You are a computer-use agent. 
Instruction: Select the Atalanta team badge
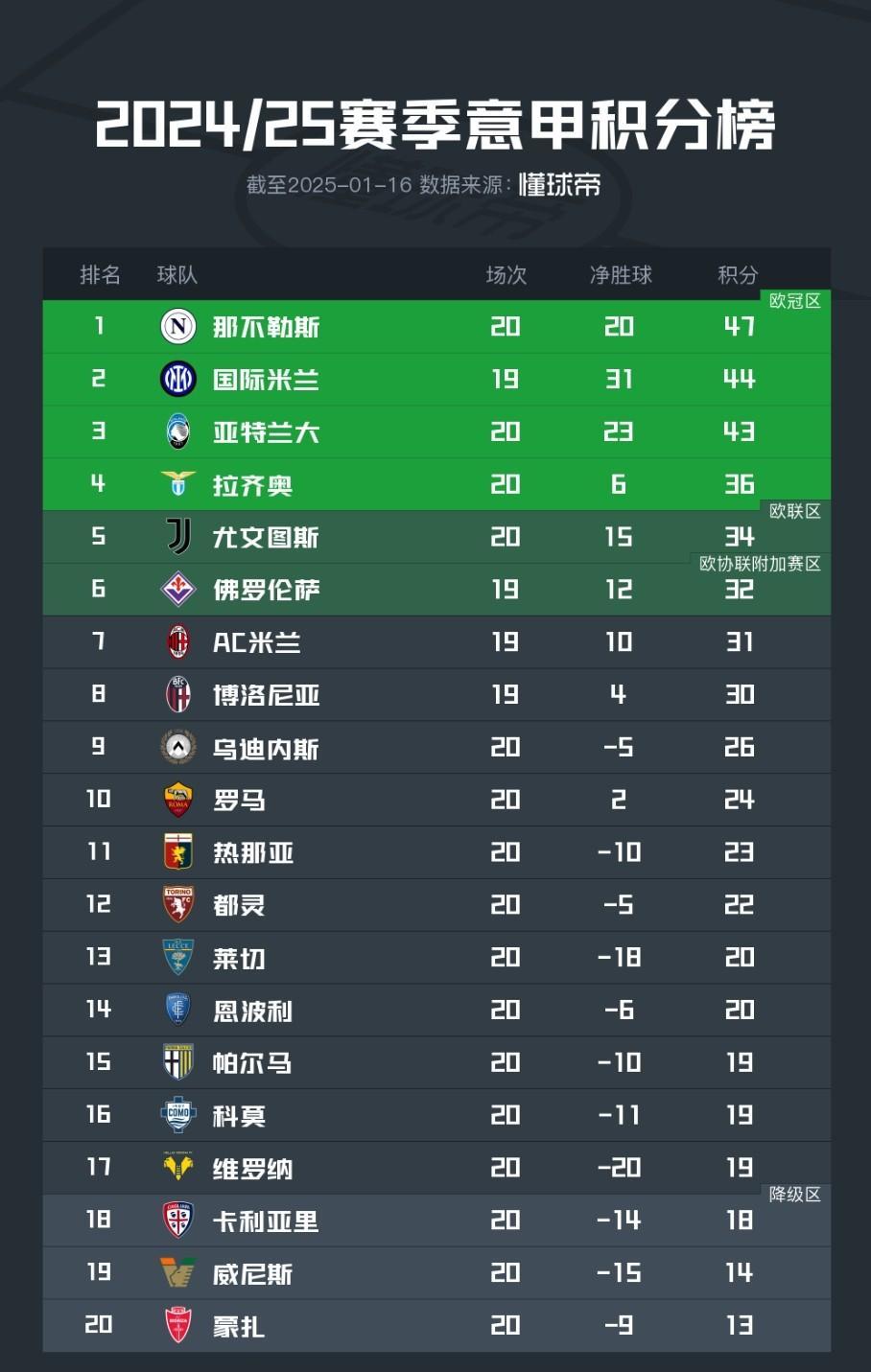click(178, 432)
